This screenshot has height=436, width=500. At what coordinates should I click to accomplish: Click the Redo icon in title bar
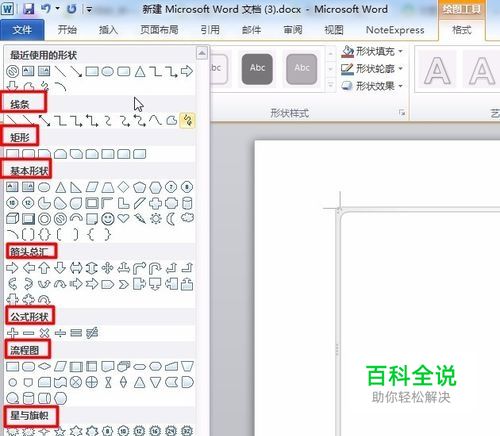click(x=71, y=9)
